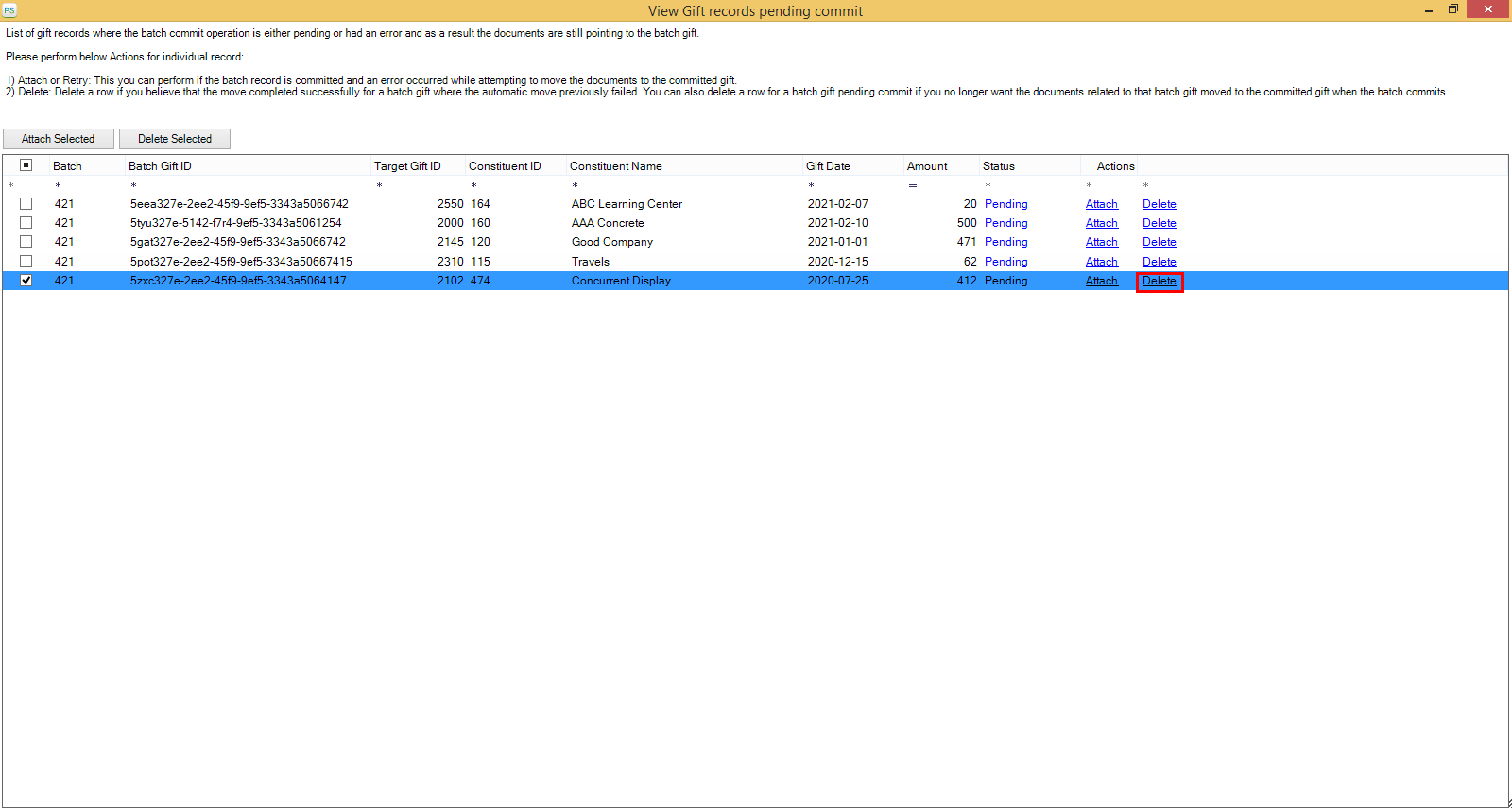Click the Status column filter asterisk

(988, 185)
